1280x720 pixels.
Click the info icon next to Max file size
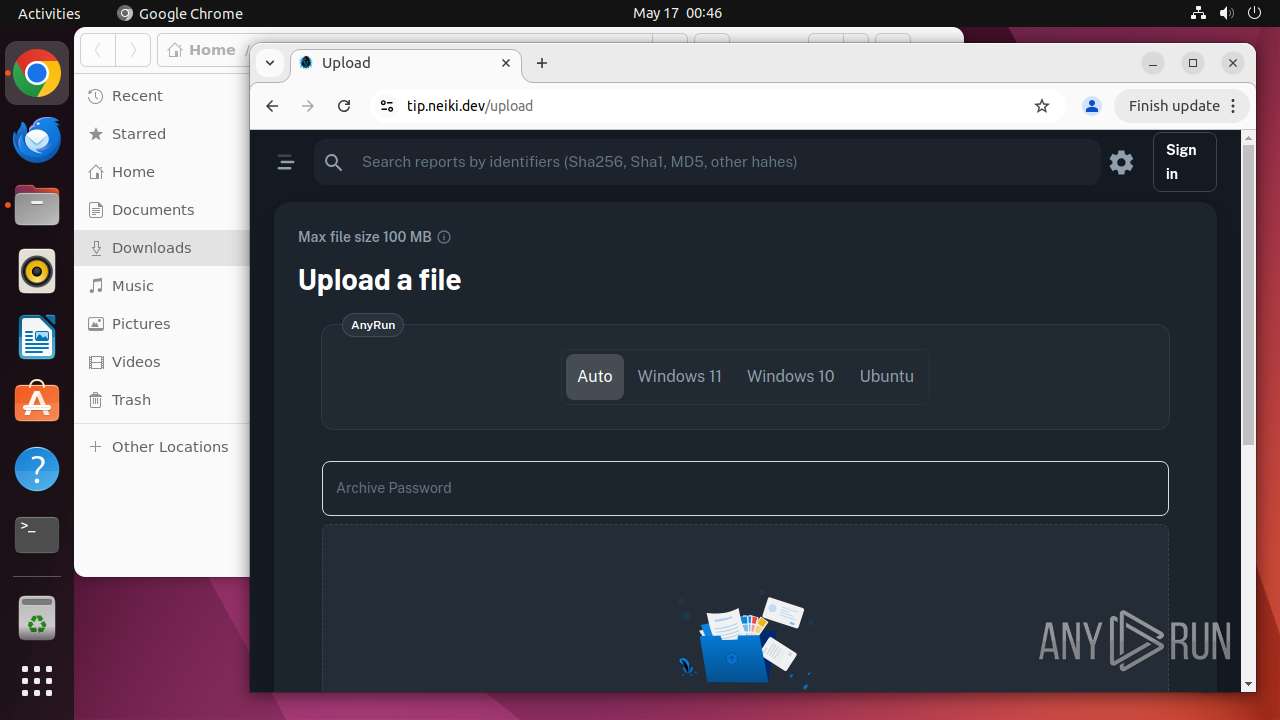pos(444,237)
